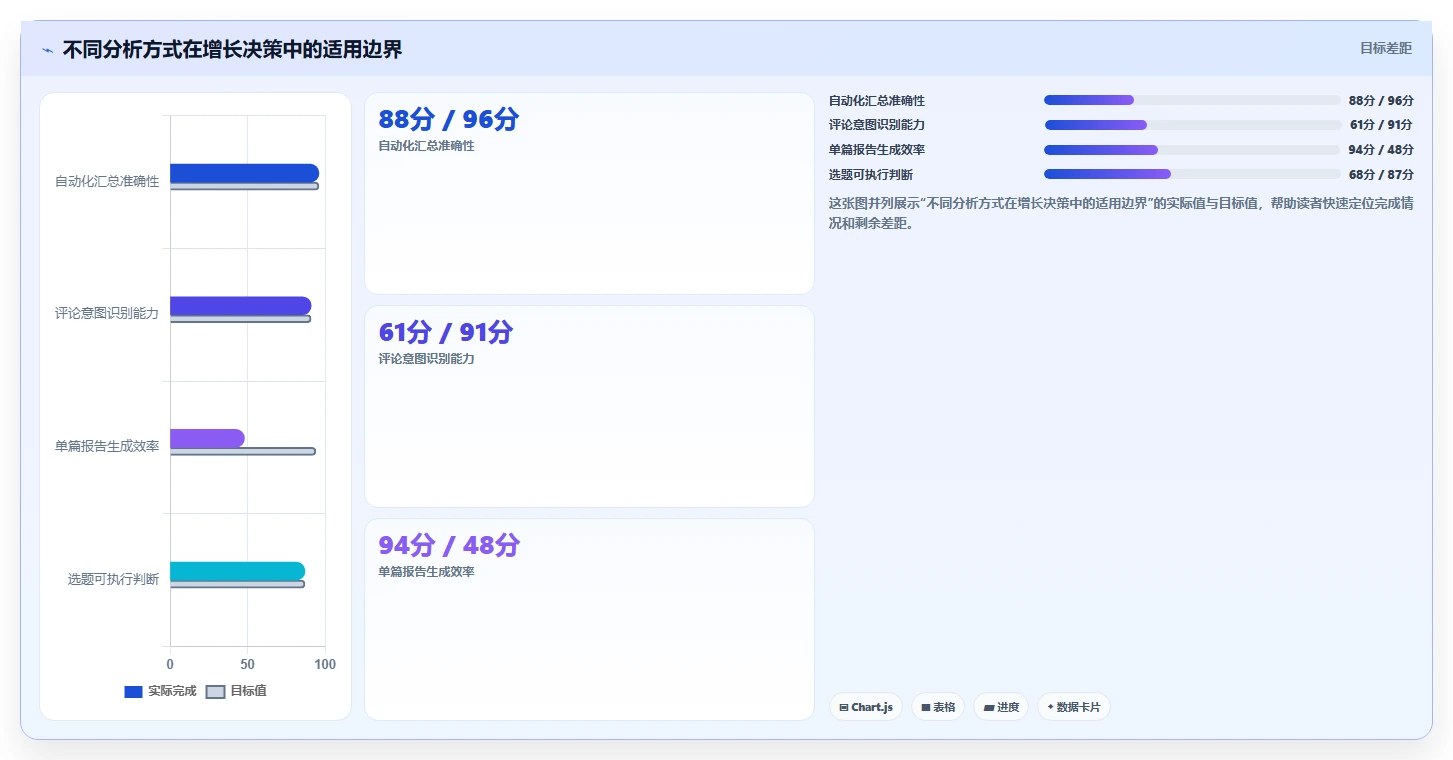This screenshot has height=760, width=1453.
Task: Click chart axis label 选题可执行判断
Action: [113, 579]
